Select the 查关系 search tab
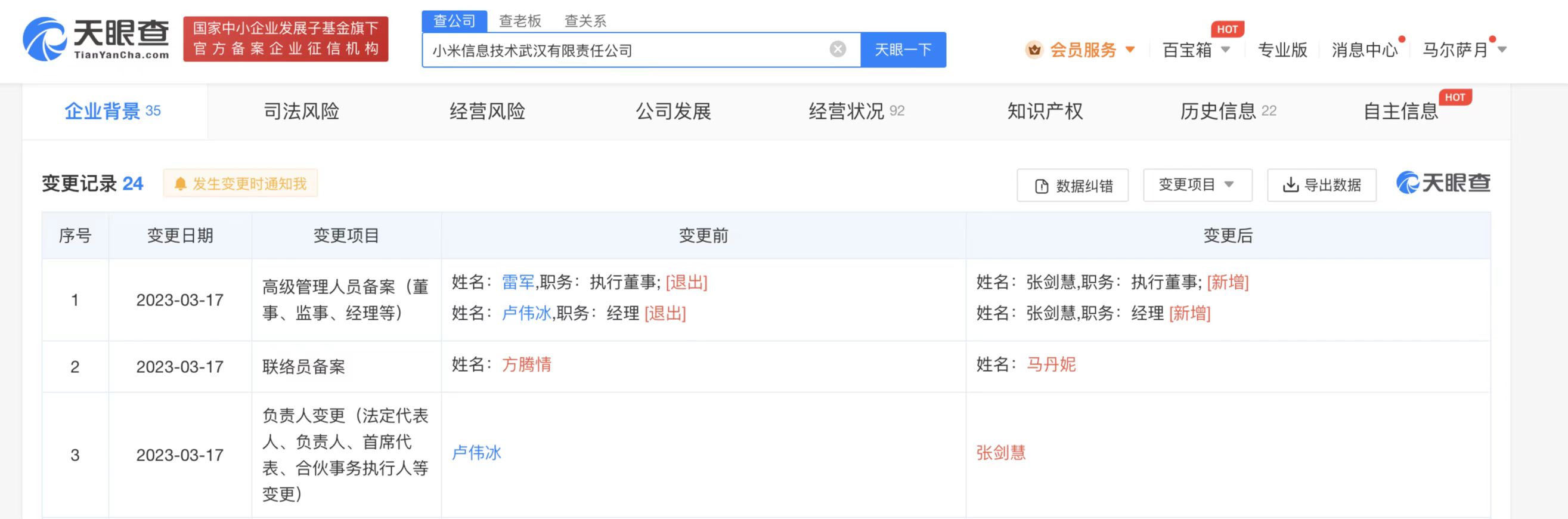 click(585, 21)
